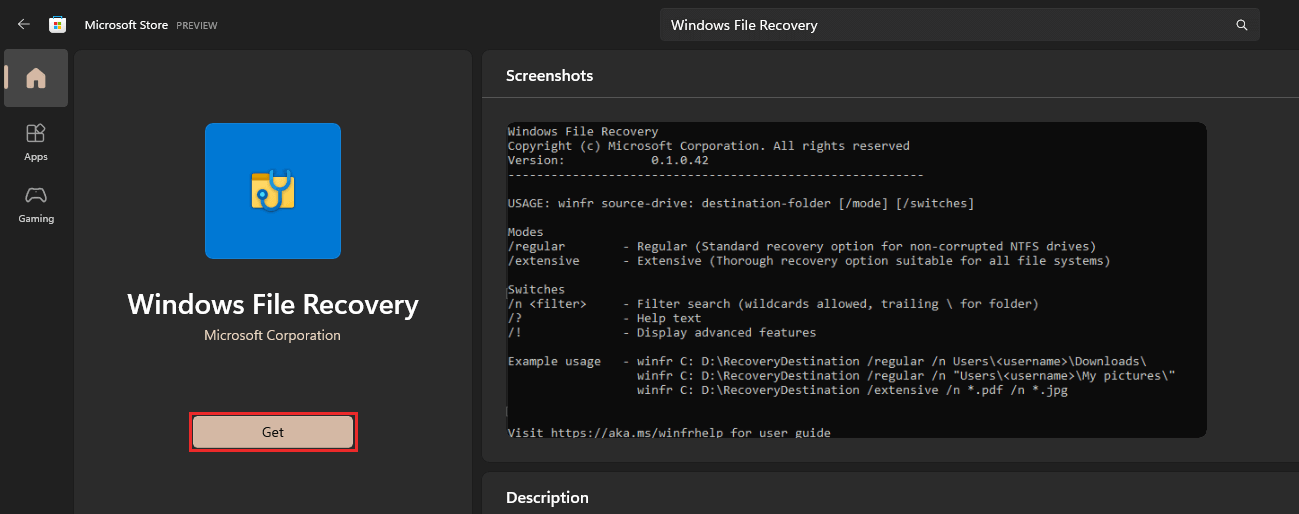Click the Description section heading
1299x514 pixels.
coord(547,497)
